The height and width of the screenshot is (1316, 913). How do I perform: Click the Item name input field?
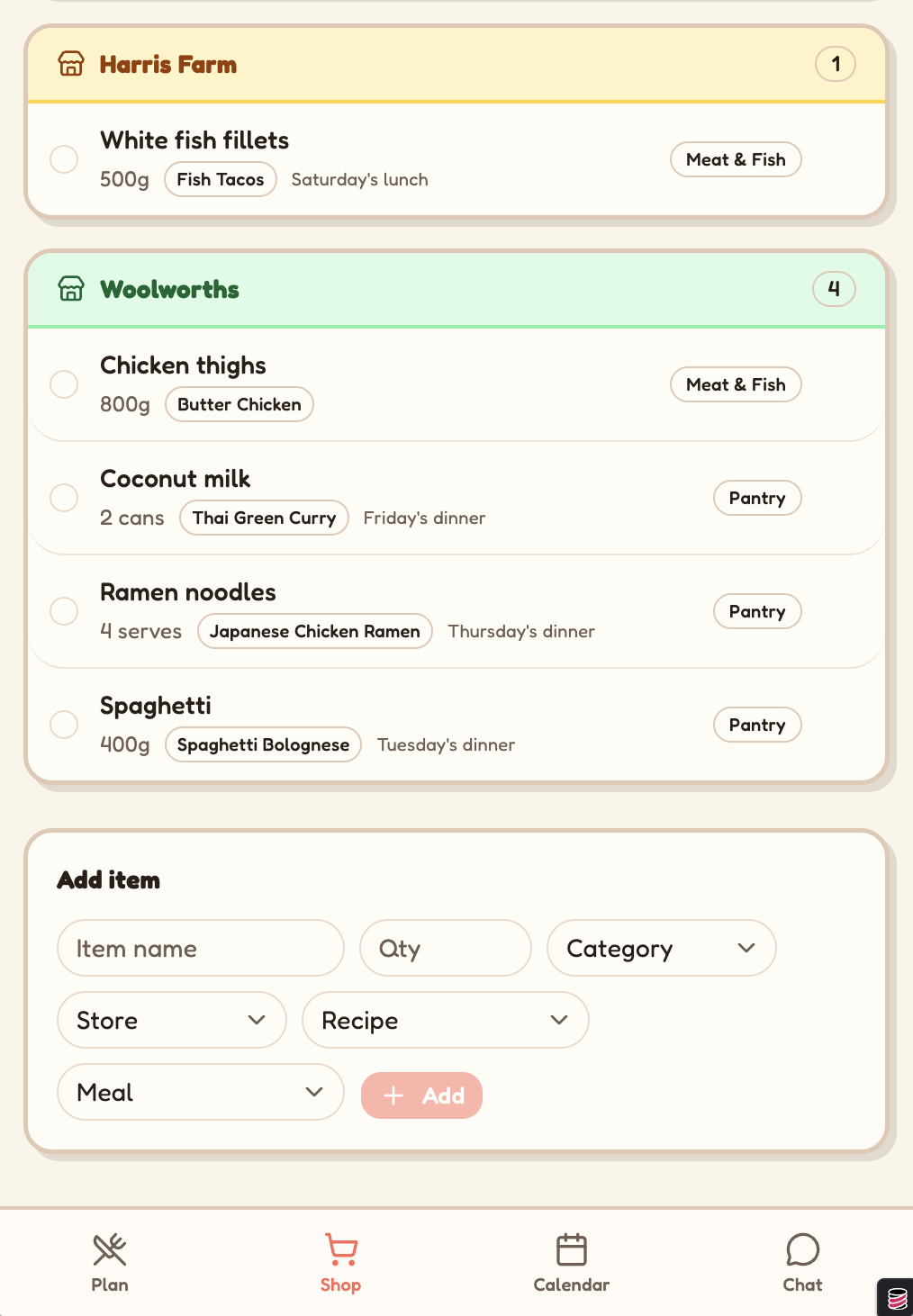[x=200, y=948]
